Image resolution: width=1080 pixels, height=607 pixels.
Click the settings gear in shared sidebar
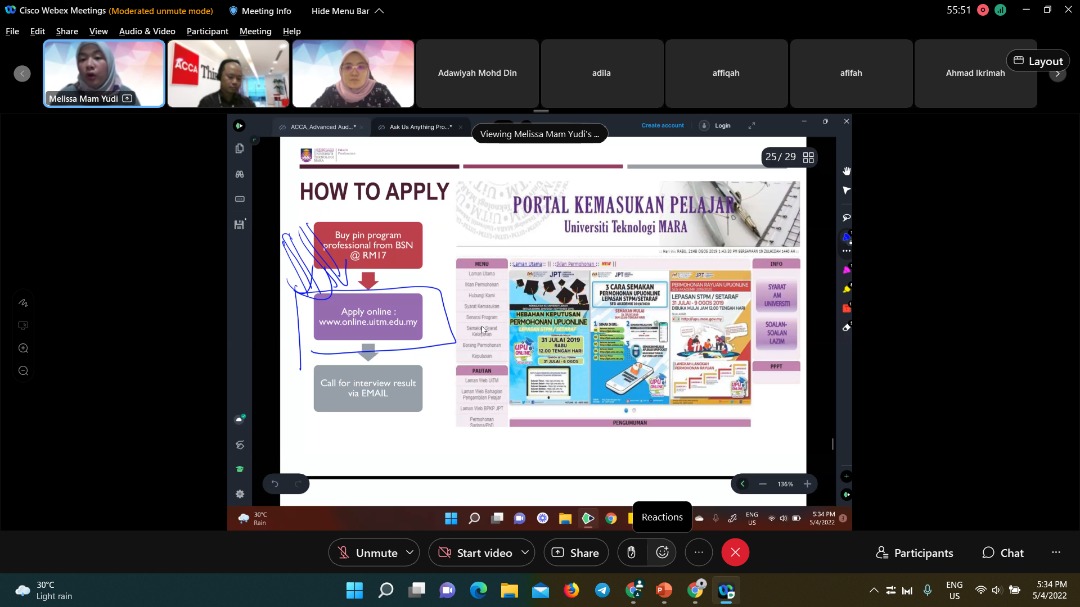[240, 494]
